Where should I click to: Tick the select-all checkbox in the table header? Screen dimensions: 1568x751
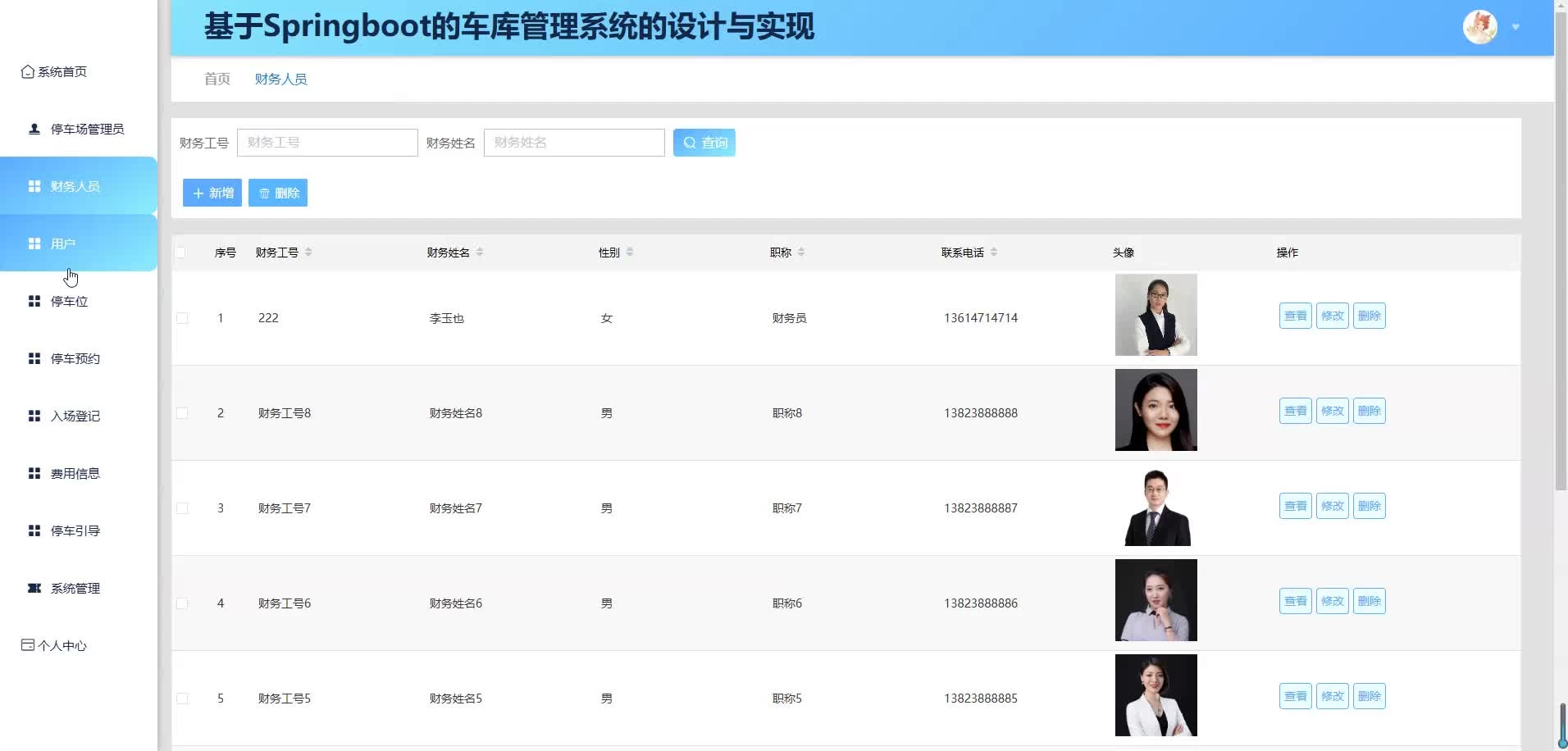(x=180, y=253)
